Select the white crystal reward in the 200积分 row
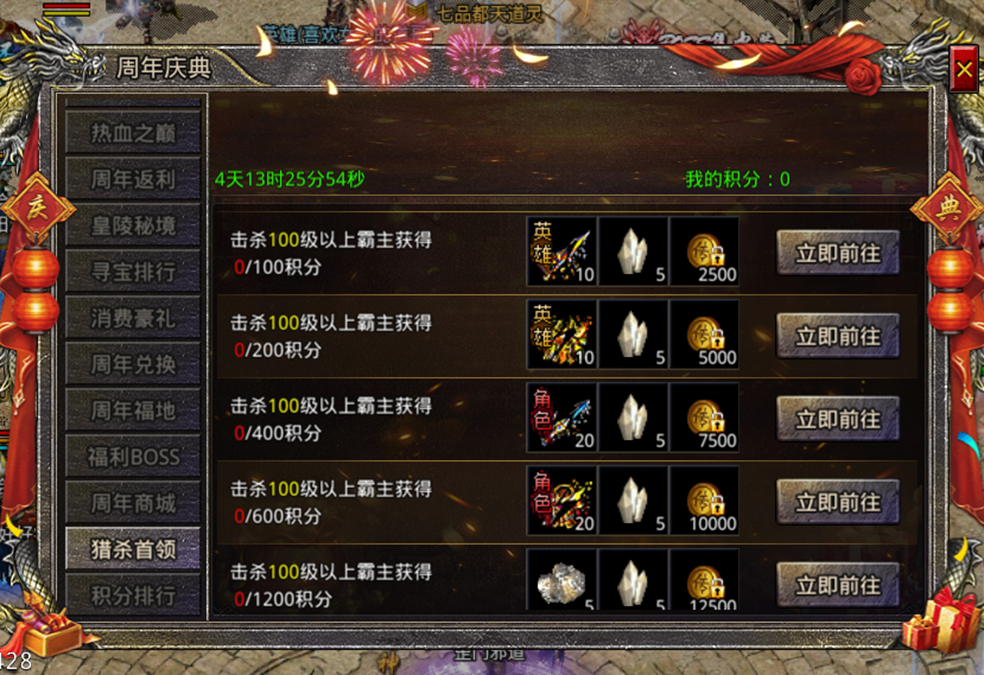984x675 pixels. click(633, 334)
